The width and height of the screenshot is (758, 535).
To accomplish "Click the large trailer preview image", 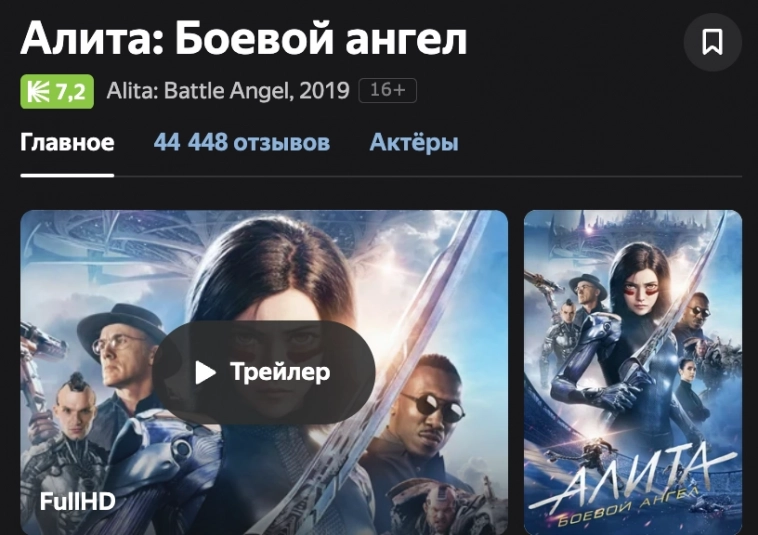I will pyautogui.click(x=264, y=372).
